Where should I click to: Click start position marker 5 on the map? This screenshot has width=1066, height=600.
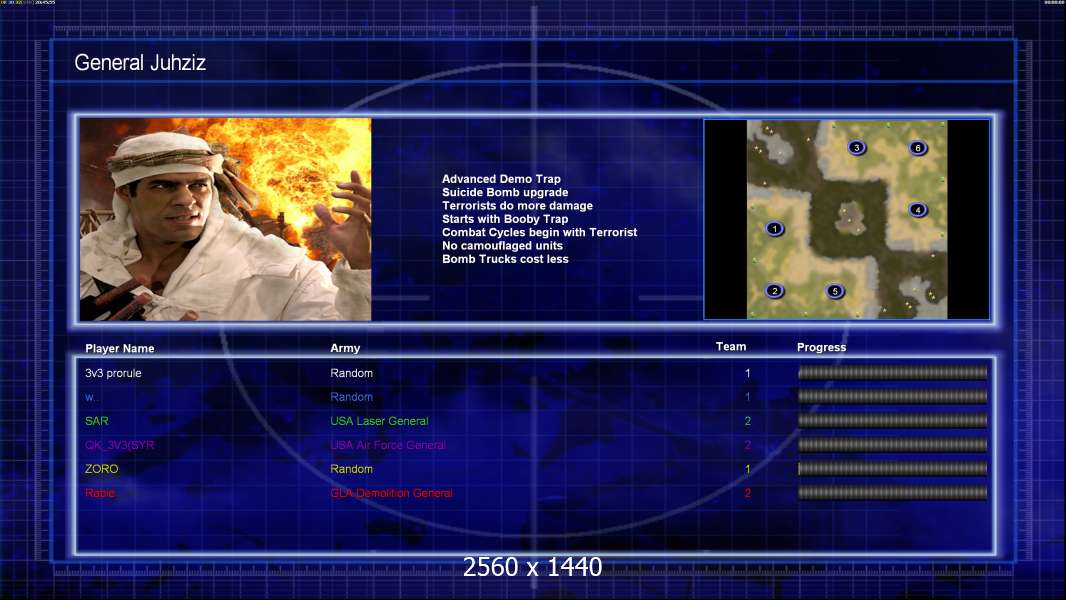pos(835,292)
